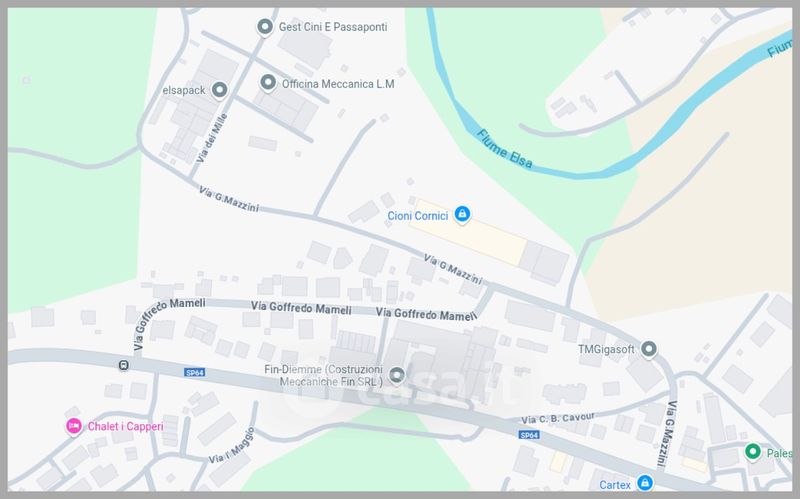Open the Officina Meccanica L.M marker
This screenshot has height=499, width=800.
[x=268, y=83]
